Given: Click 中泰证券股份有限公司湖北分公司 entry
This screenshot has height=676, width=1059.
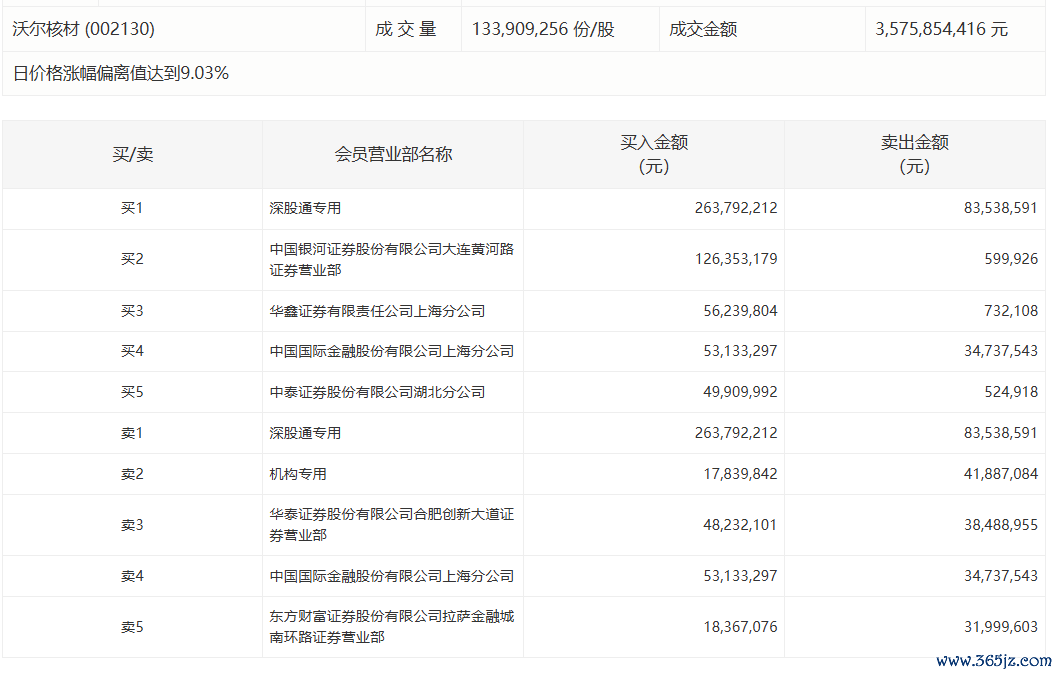Looking at the screenshot, I should coord(377,392).
